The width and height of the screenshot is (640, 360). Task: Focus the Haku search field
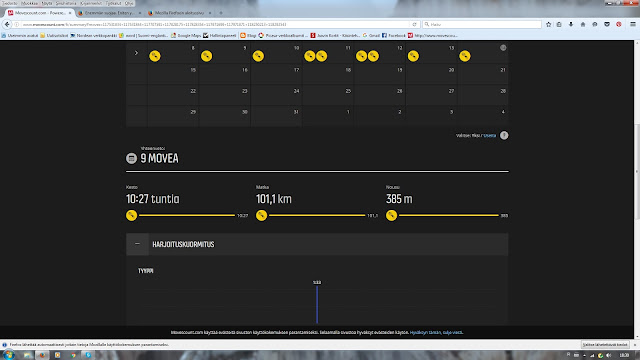pos(482,24)
